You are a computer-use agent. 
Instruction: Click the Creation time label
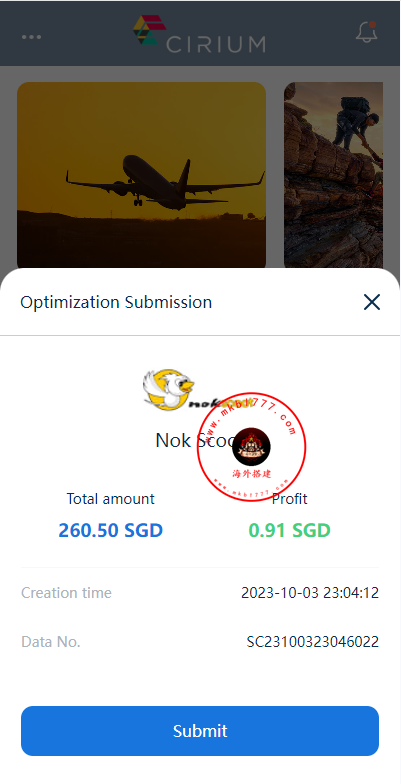coord(66,593)
